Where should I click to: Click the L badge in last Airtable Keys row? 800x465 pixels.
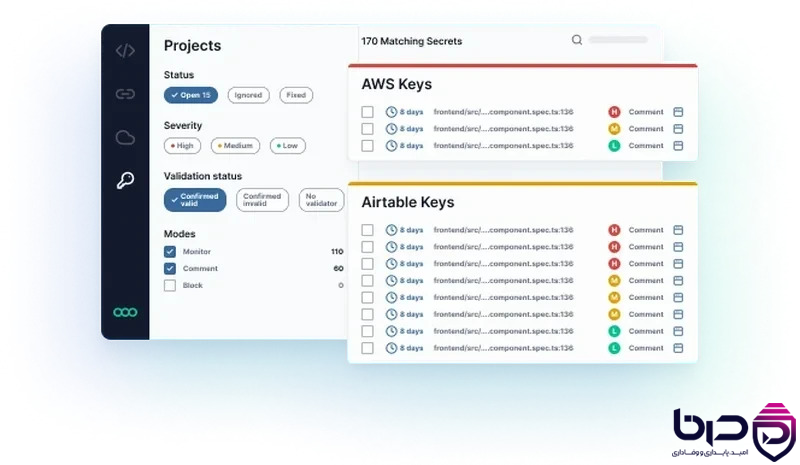(614, 348)
